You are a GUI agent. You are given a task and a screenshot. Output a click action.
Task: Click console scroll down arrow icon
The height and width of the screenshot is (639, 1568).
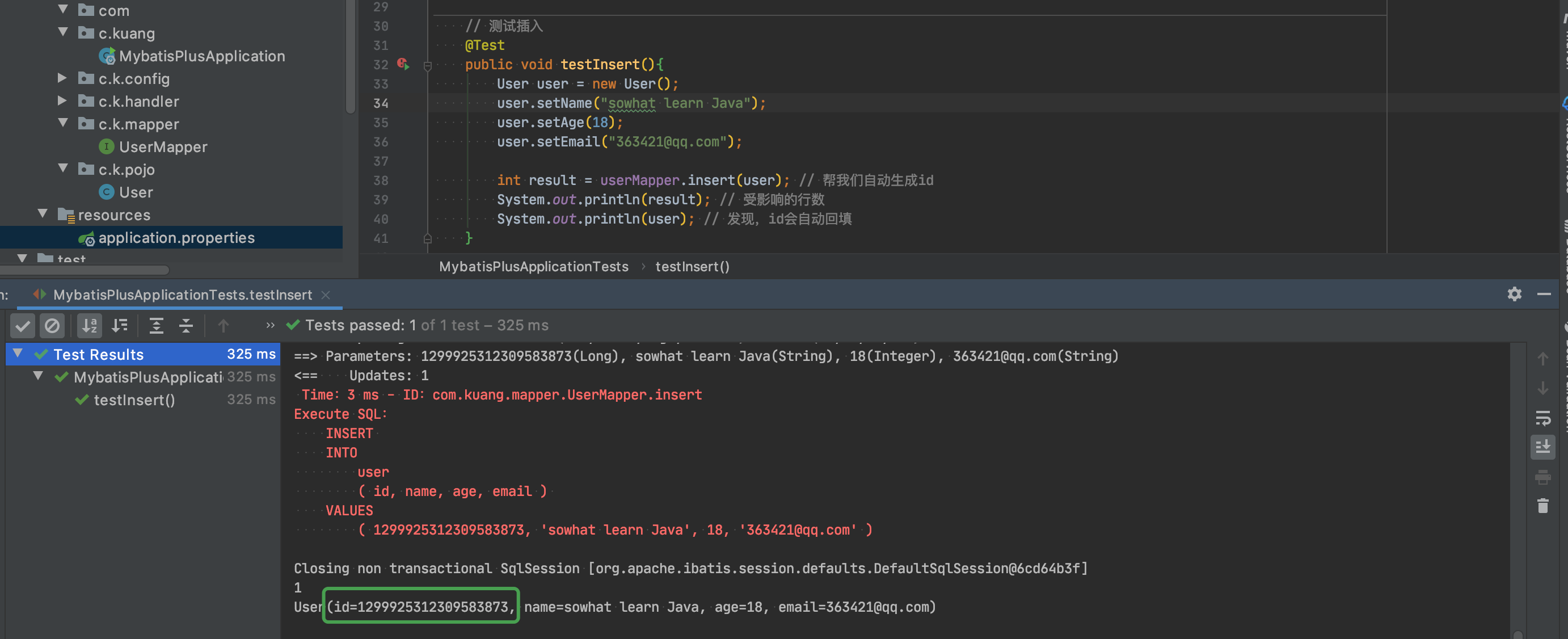point(1542,388)
